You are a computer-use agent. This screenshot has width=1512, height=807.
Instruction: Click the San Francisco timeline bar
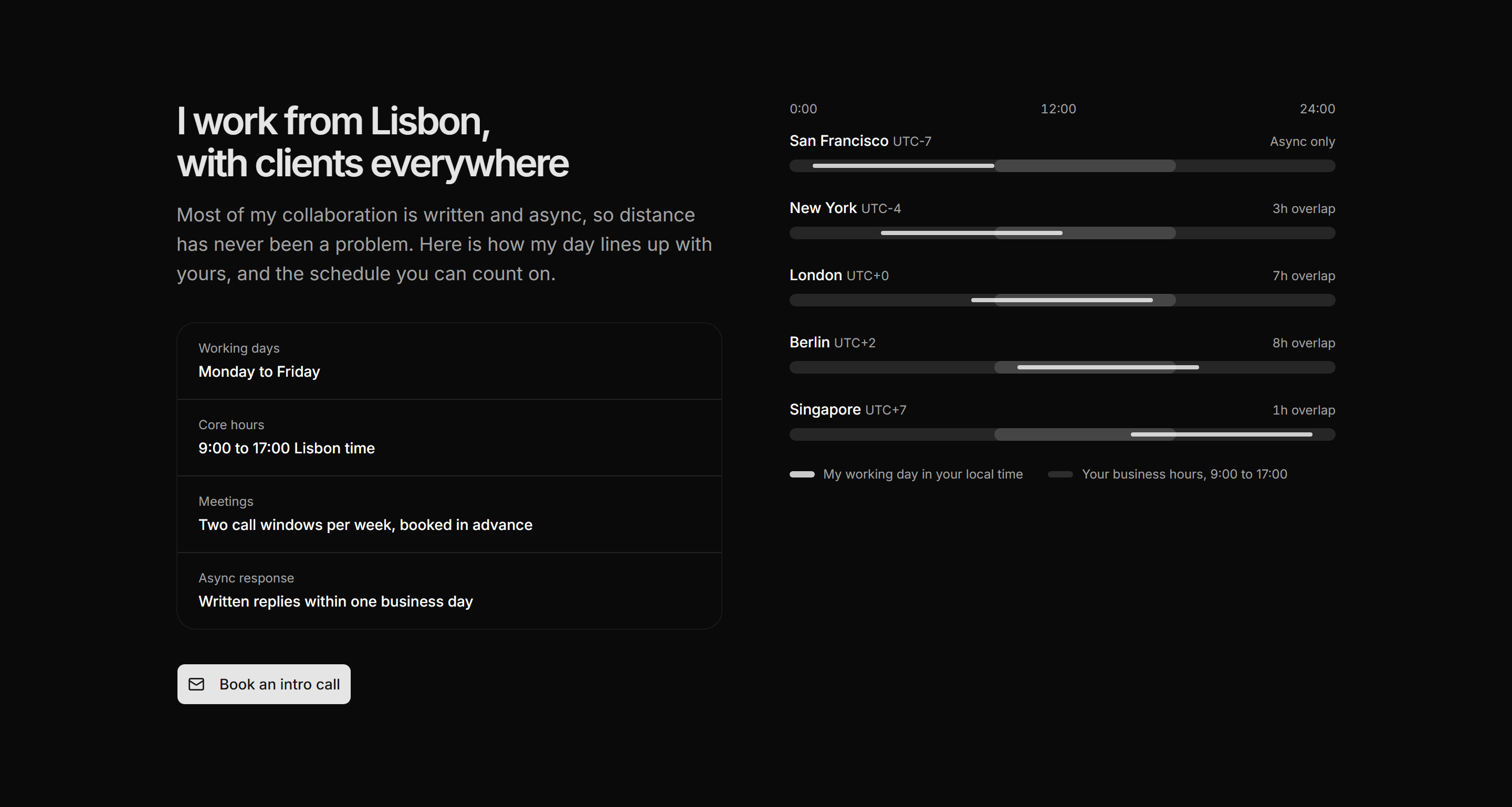(x=1062, y=166)
